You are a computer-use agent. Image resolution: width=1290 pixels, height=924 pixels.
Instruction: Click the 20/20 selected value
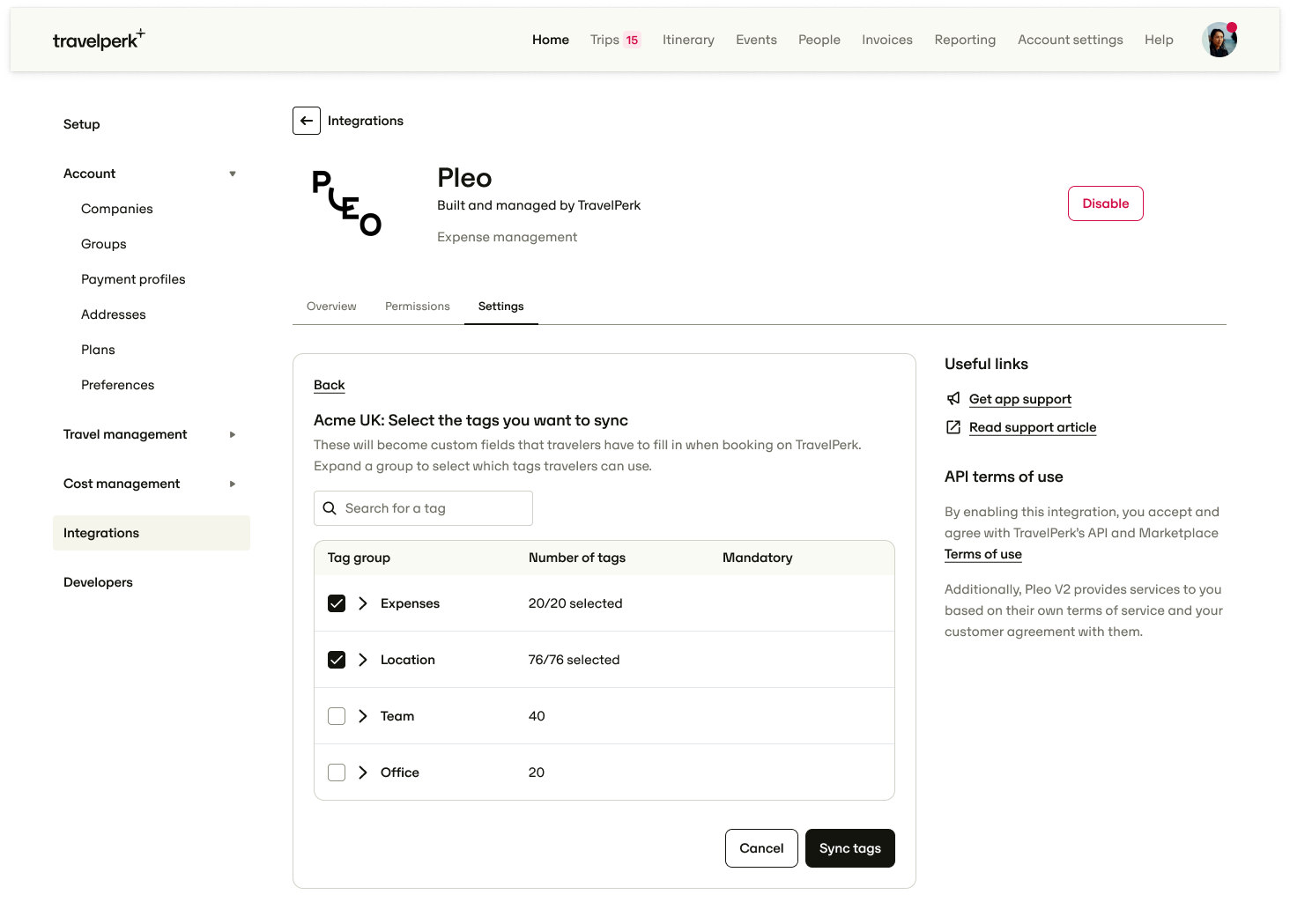pos(575,603)
